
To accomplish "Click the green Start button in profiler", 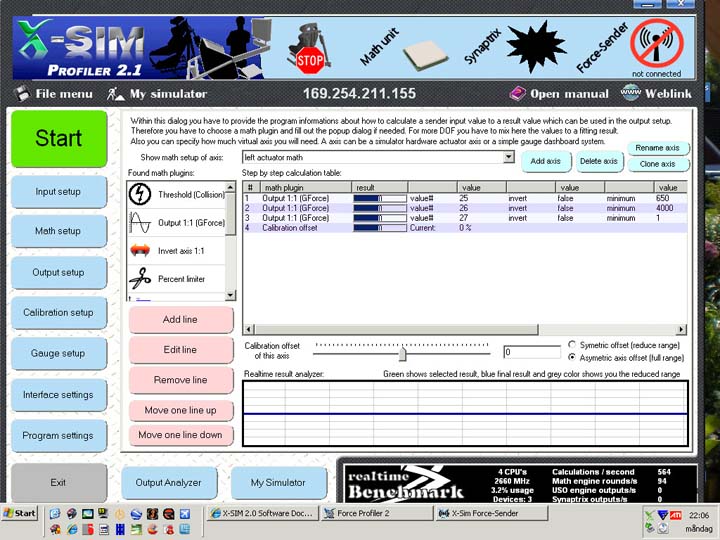I will click(59, 138).
